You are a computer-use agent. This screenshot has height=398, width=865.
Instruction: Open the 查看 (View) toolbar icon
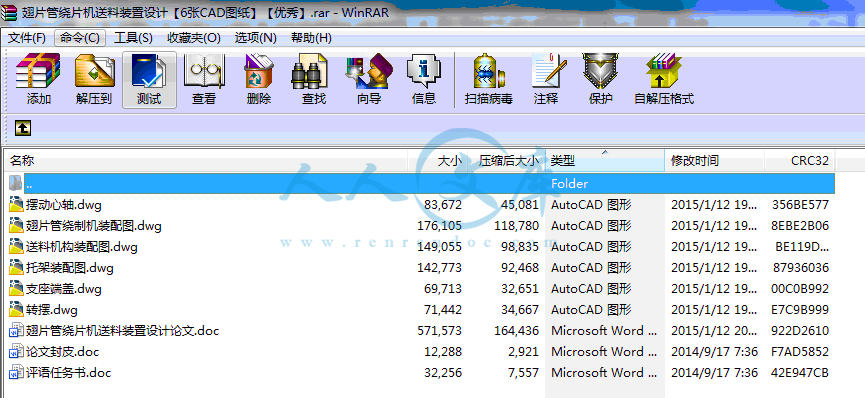[204, 80]
